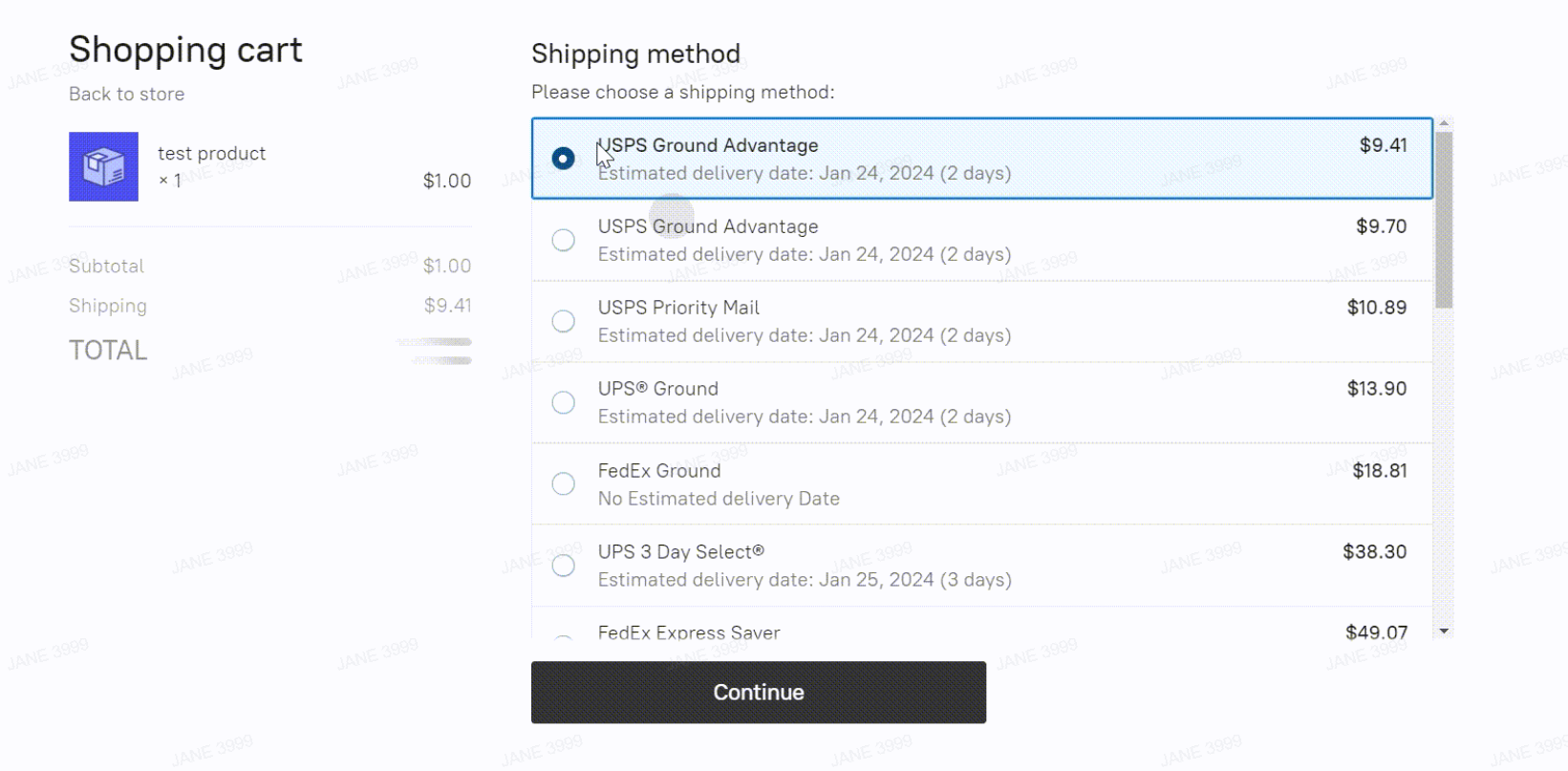Click the $10.89 Priority Mail price
Image resolution: width=1568 pixels, height=771 pixels.
1377,308
